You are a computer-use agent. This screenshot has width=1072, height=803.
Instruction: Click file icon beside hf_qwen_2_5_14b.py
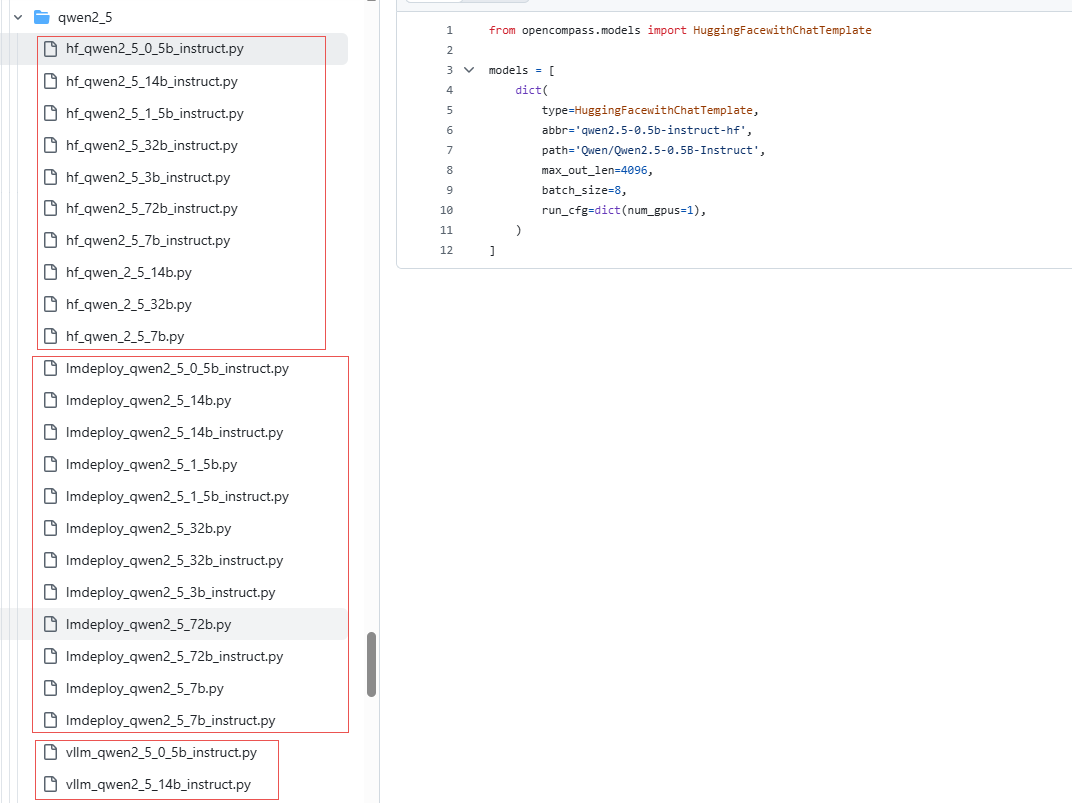click(51, 273)
